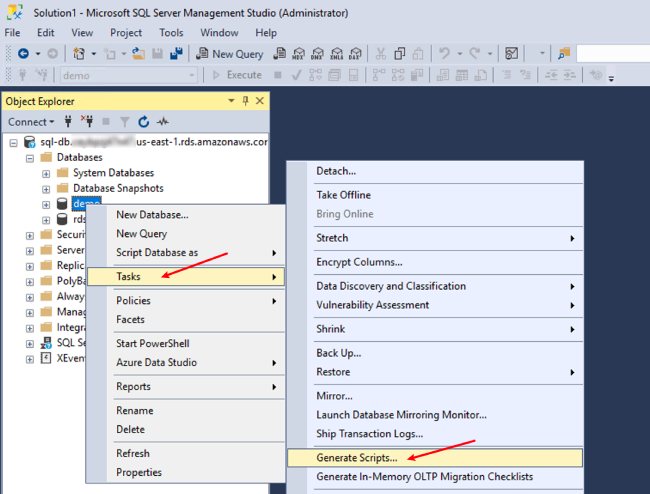
Task: Select Tasks in the context menu
Action: point(187,276)
